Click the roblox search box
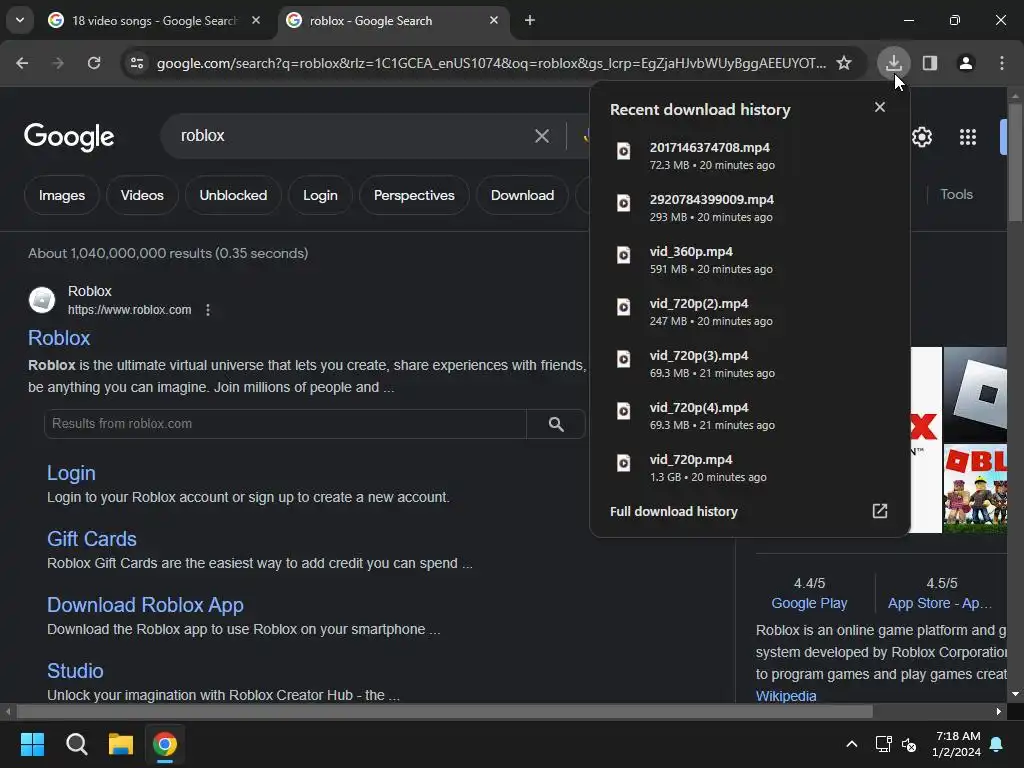Screen dimensions: 1024x768 (353, 136)
